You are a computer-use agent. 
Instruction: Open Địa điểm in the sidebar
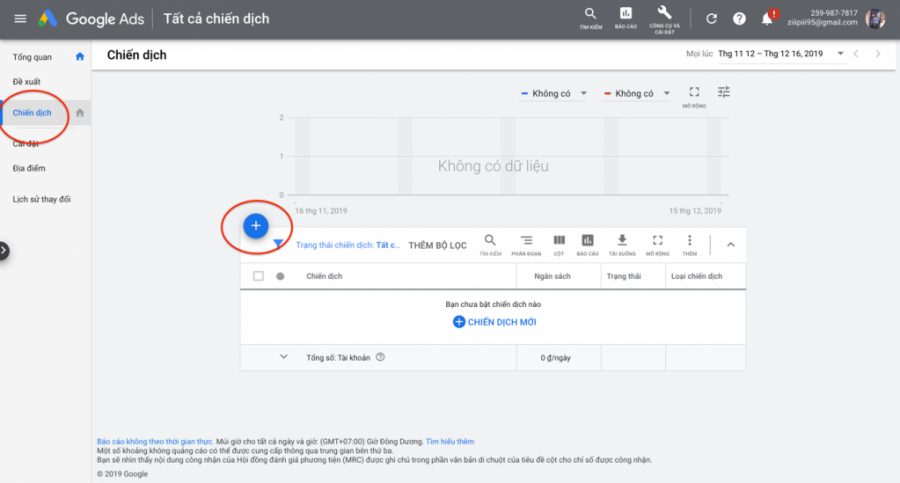(x=29, y=168)
